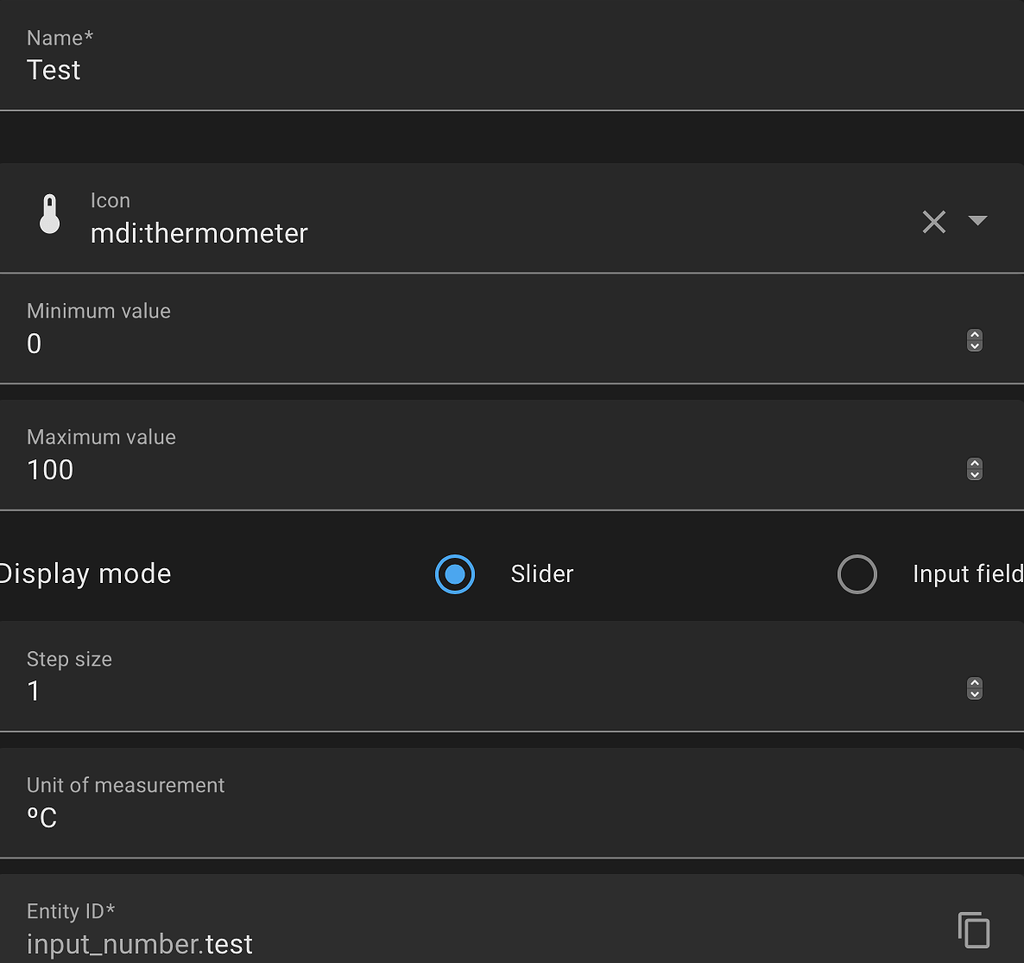This screenshot has width=1024, height=963.
Task: Increase Maximum value using up arrow
Action: pos(975,462)
